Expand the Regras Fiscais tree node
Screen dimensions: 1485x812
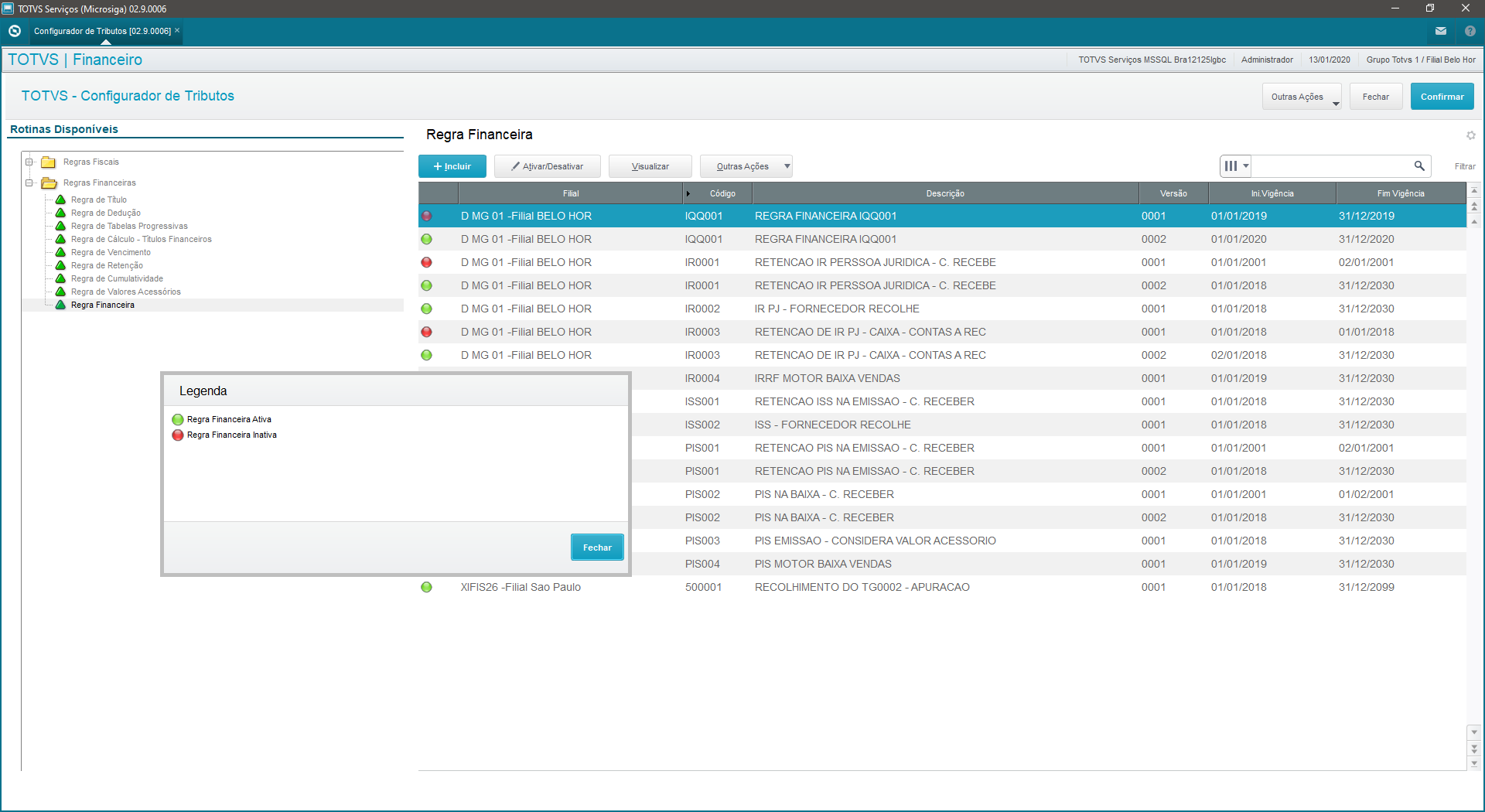(29, 162)
